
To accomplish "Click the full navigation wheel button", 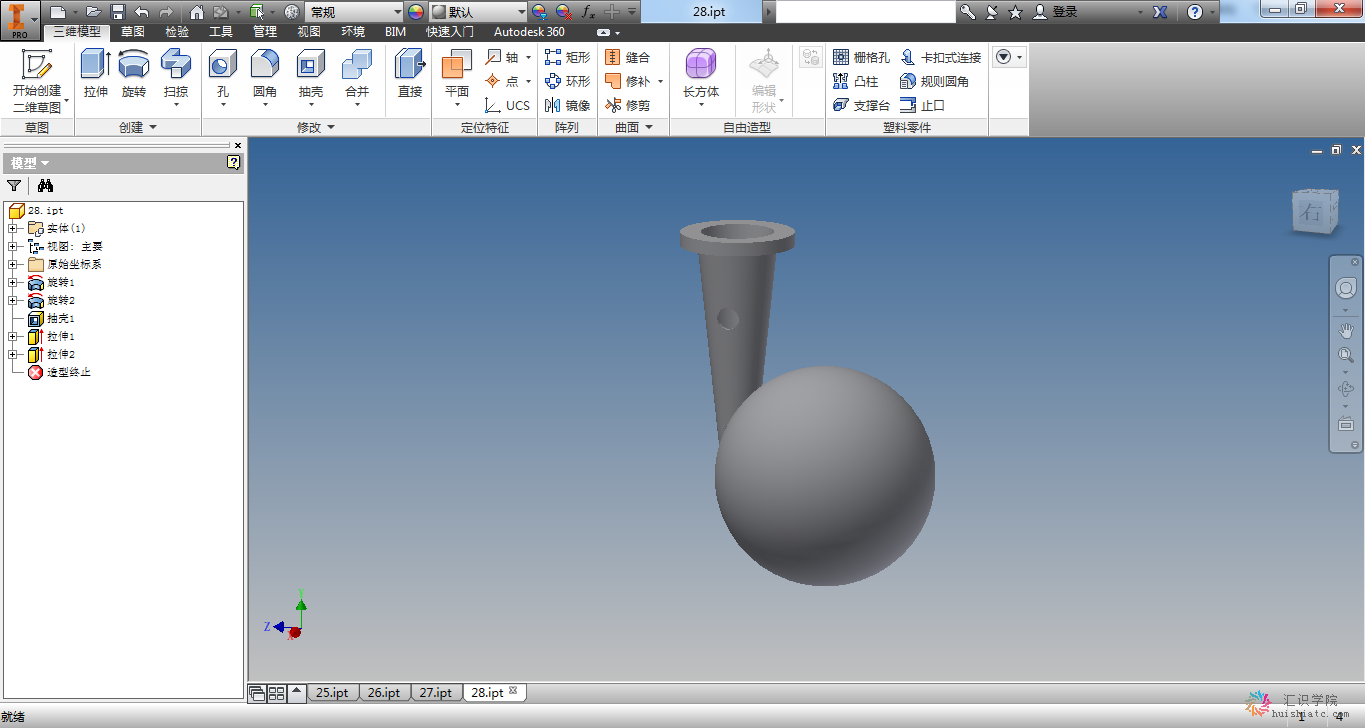I will pyautogui.click(x=1346, y=288).
